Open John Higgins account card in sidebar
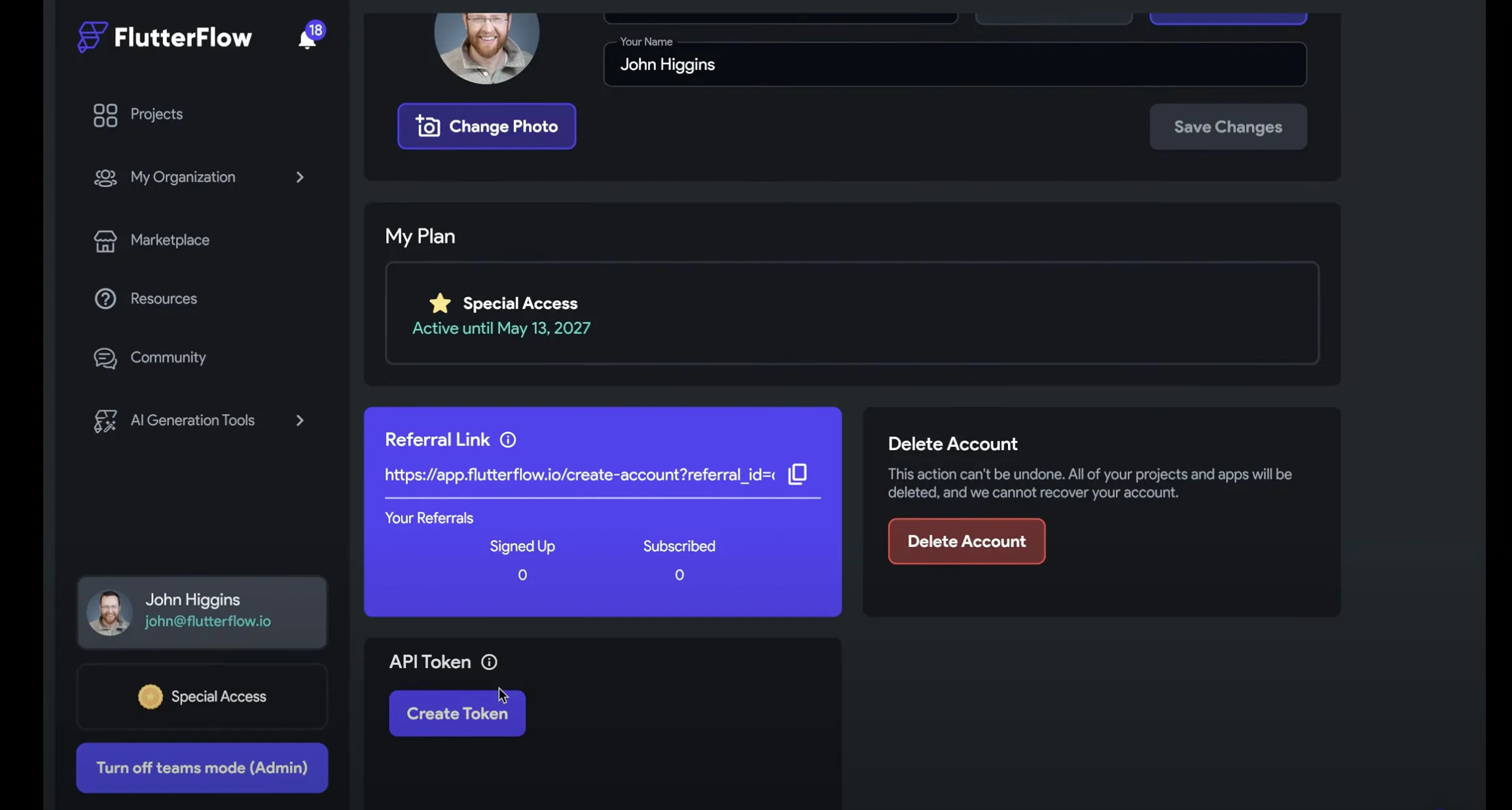The width and height of the screenshot is (1512, 810). [x=202, y=612]
